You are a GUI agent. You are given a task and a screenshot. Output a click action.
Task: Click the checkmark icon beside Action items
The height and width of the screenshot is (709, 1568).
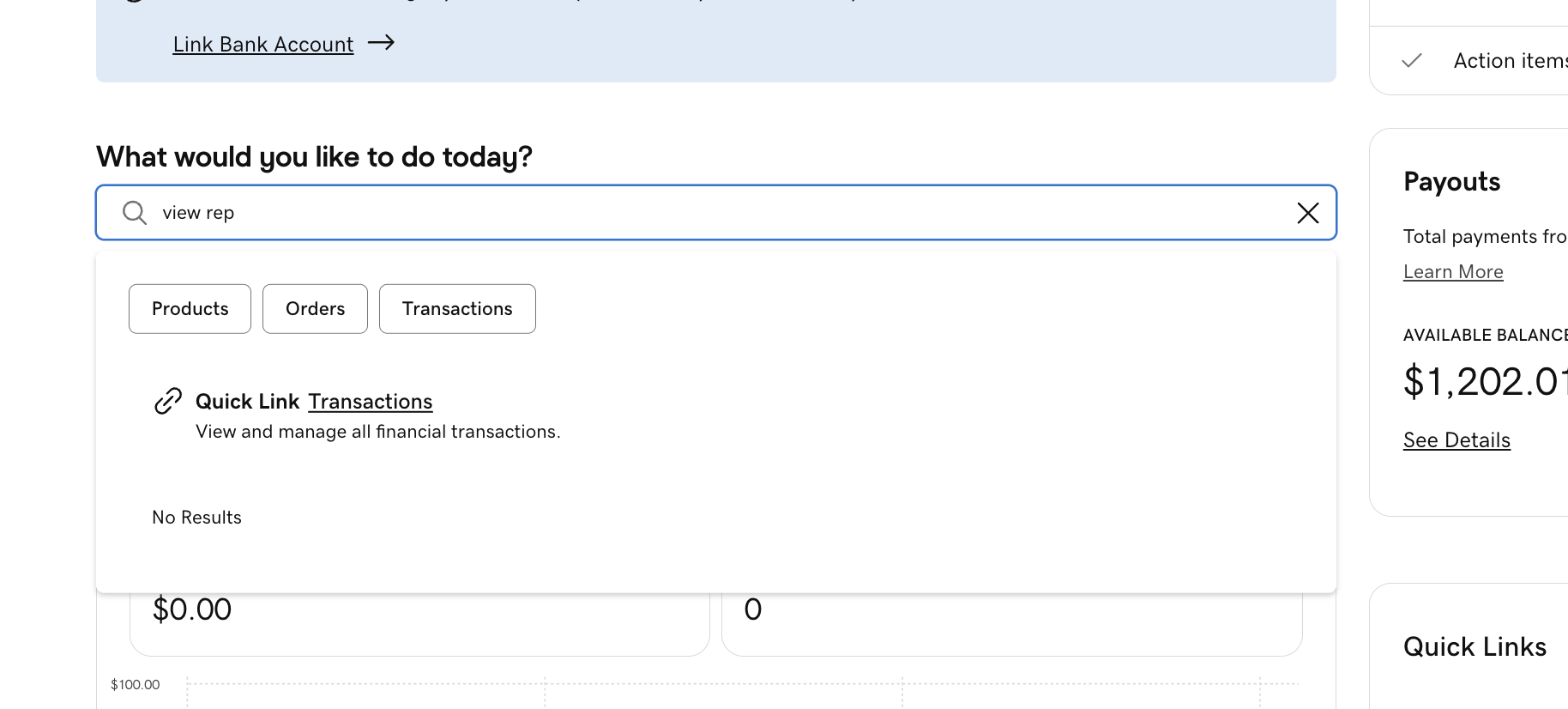(1412, 61)
